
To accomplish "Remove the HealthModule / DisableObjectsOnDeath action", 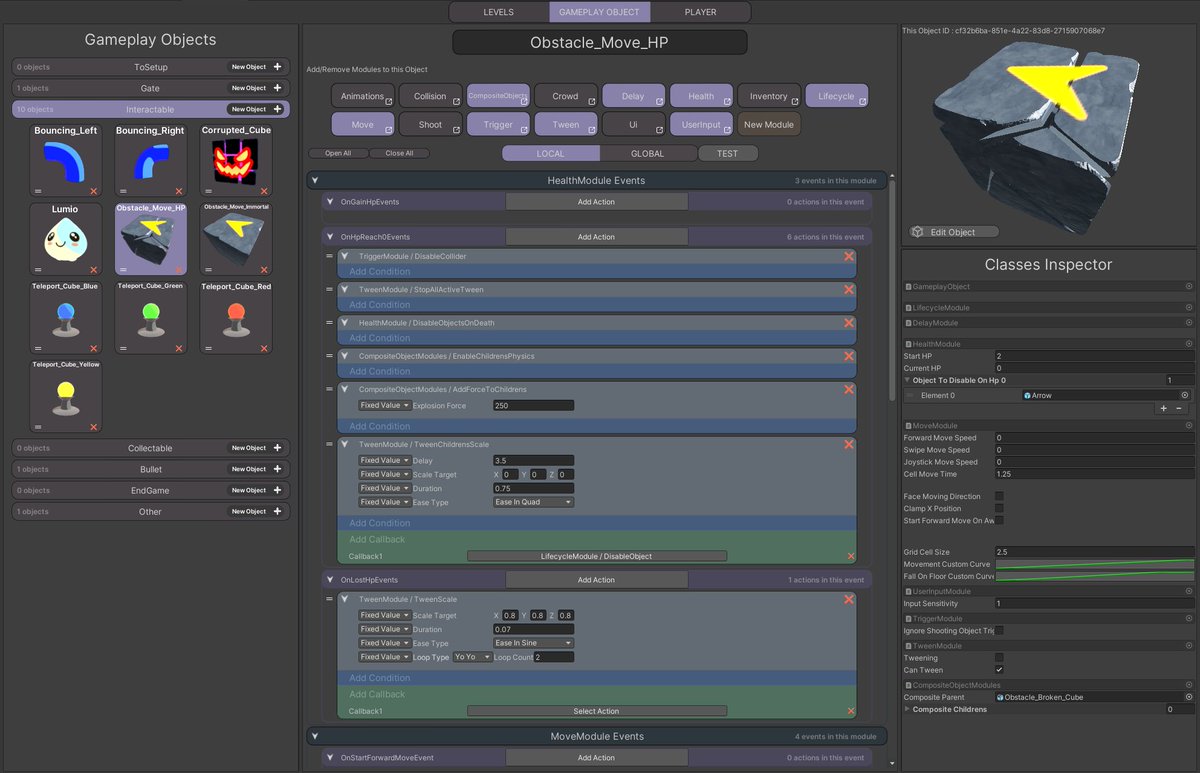I will 849,323.
